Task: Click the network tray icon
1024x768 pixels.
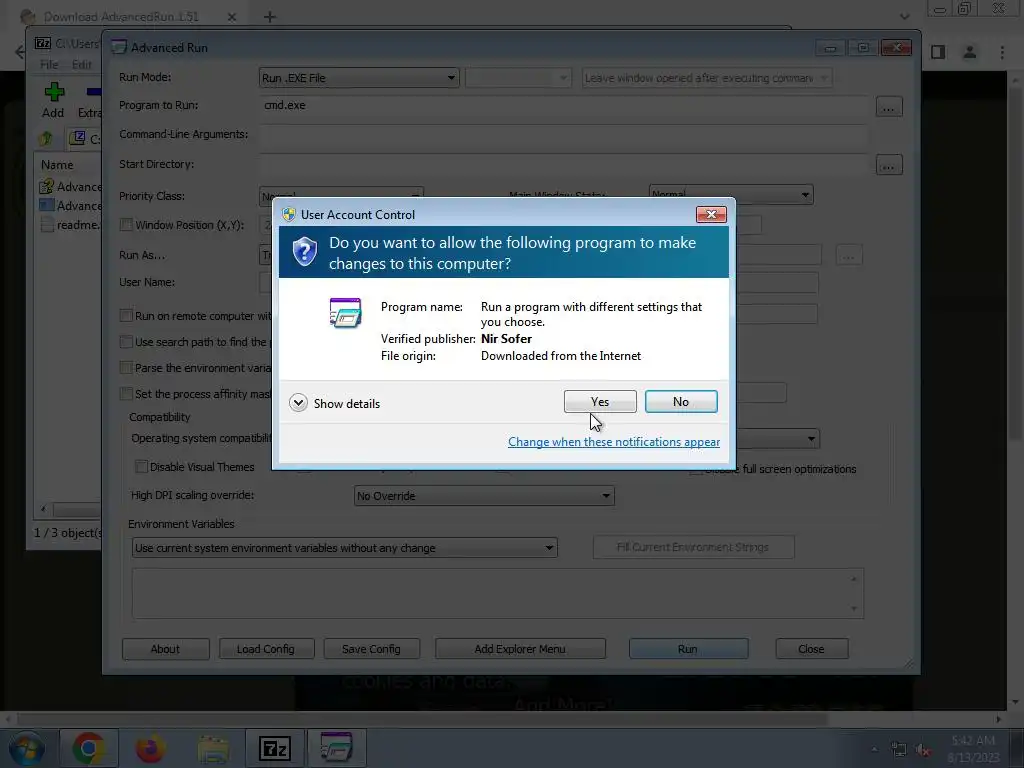Action: click(899, 750)
